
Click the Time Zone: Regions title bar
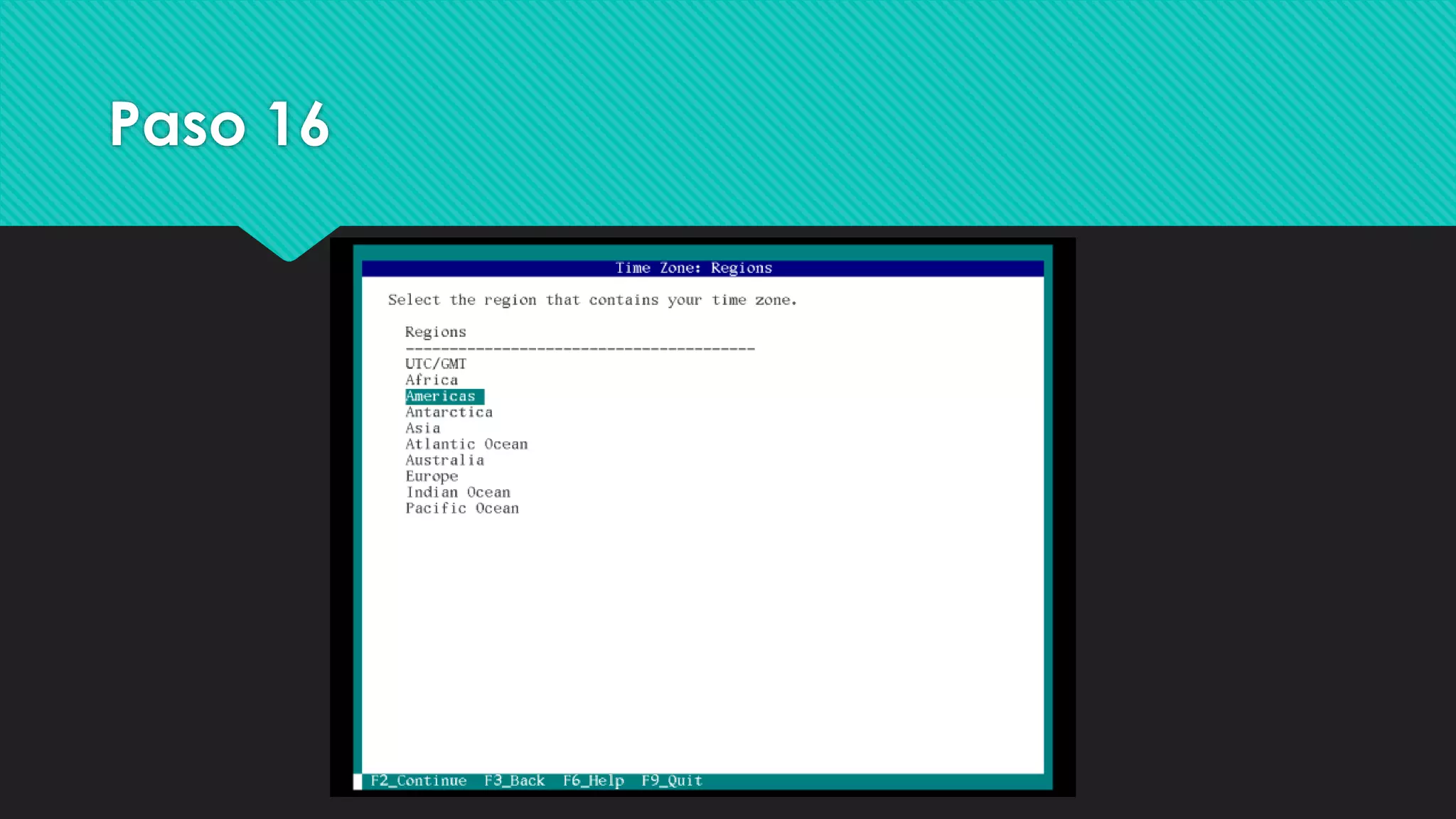click(x=694, y=268)
